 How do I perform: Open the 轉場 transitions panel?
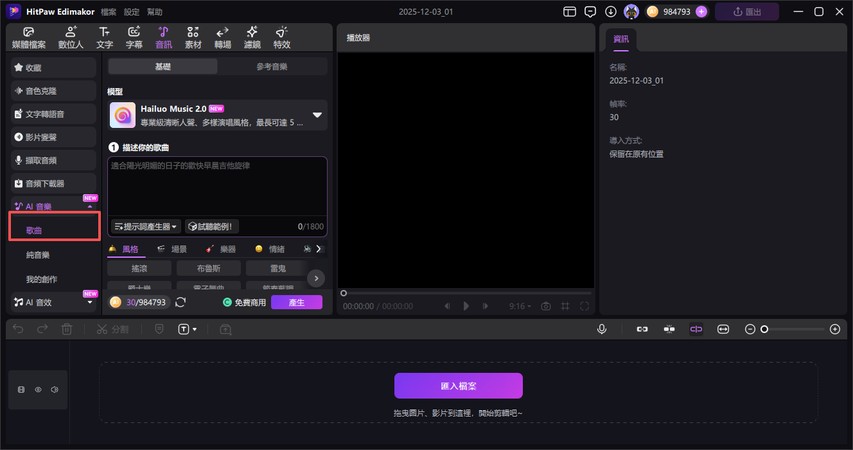coord(222,38)
